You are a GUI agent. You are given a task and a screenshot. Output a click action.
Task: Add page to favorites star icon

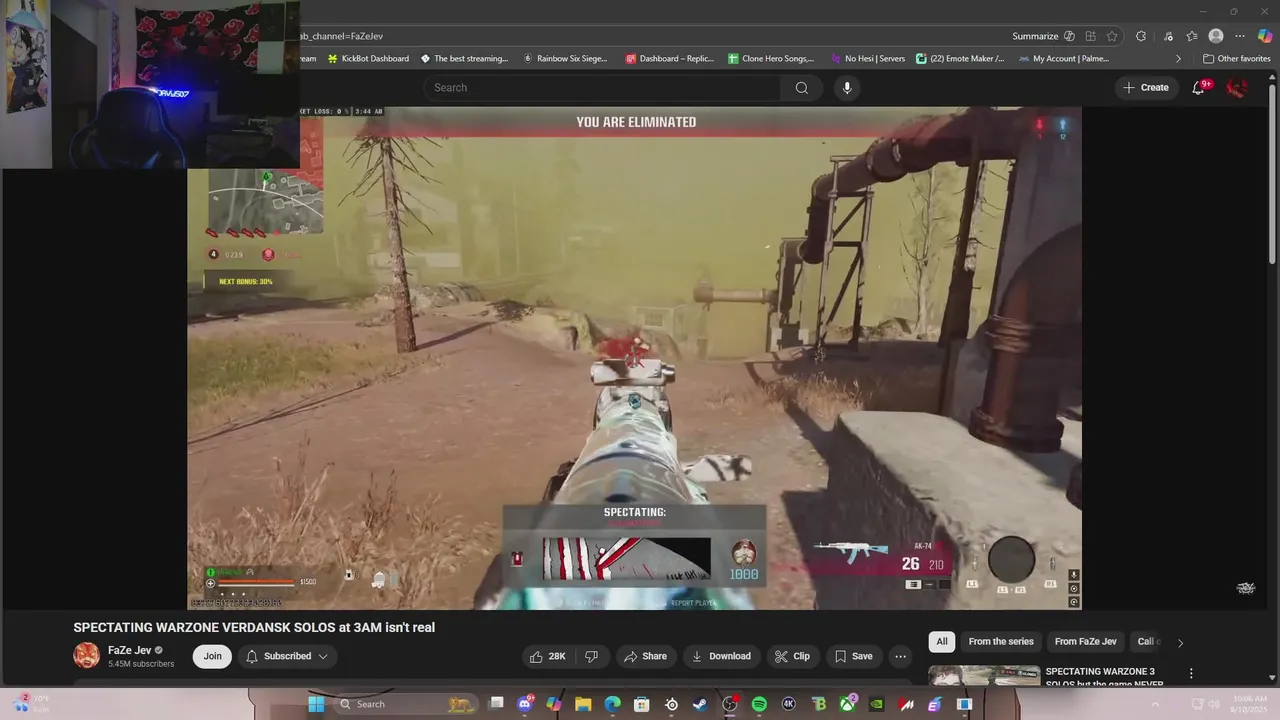click(1112, 36)
